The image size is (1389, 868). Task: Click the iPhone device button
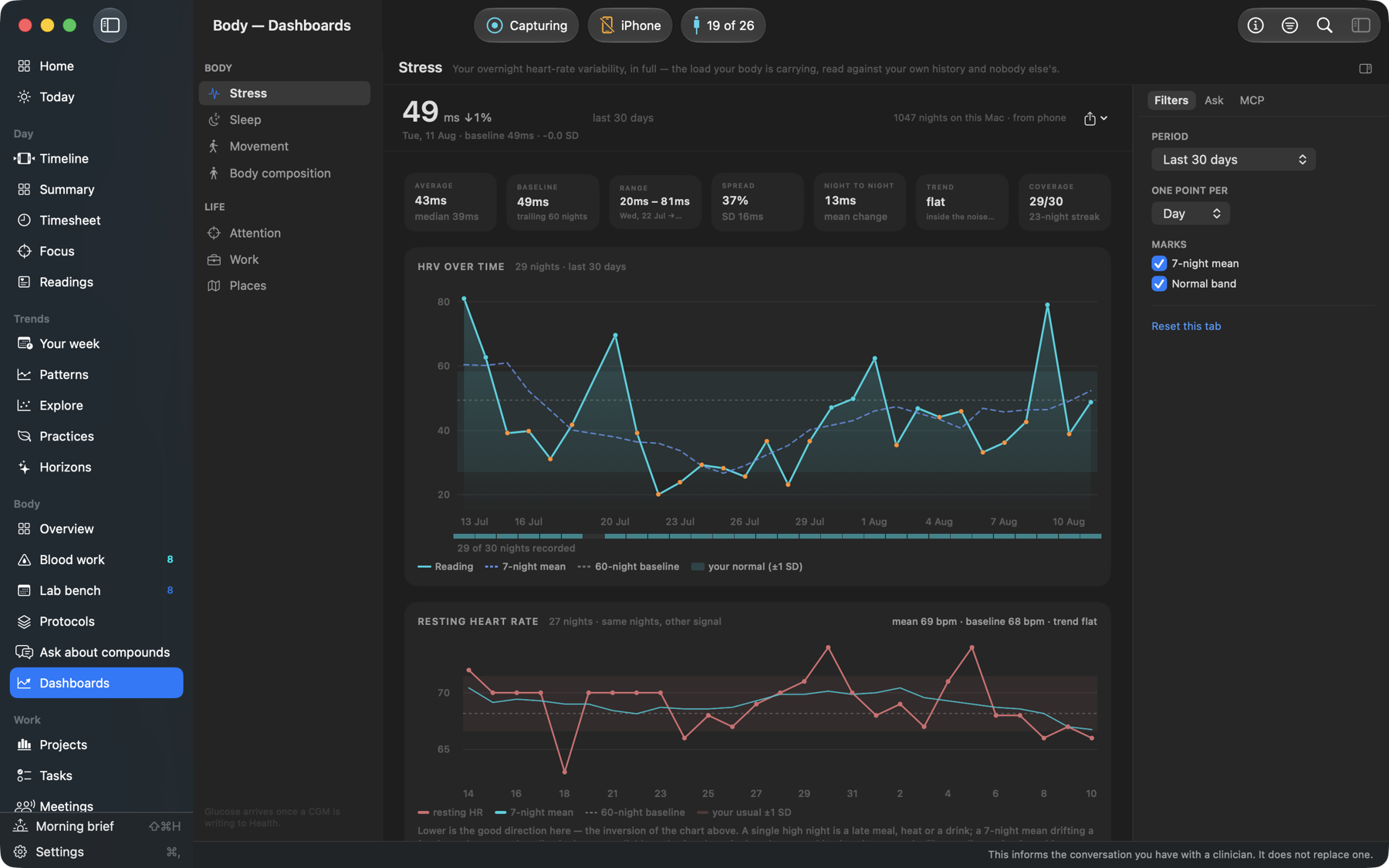(630, 25)
